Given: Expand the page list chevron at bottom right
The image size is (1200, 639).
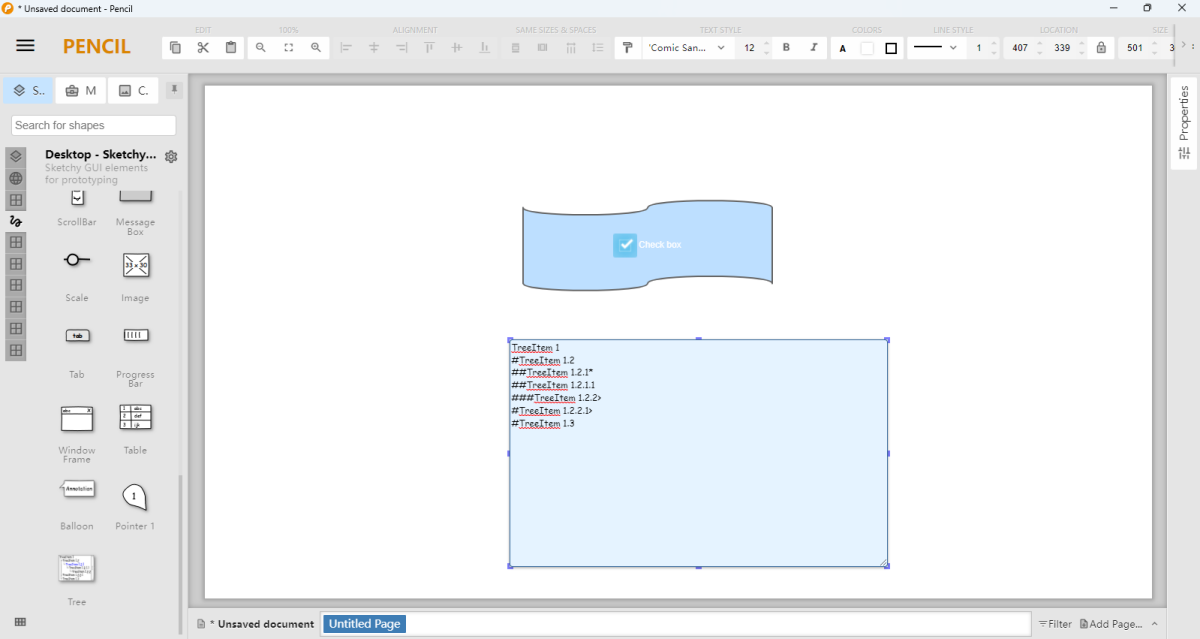Looking at the screenshot, I should coord(1155,624).
